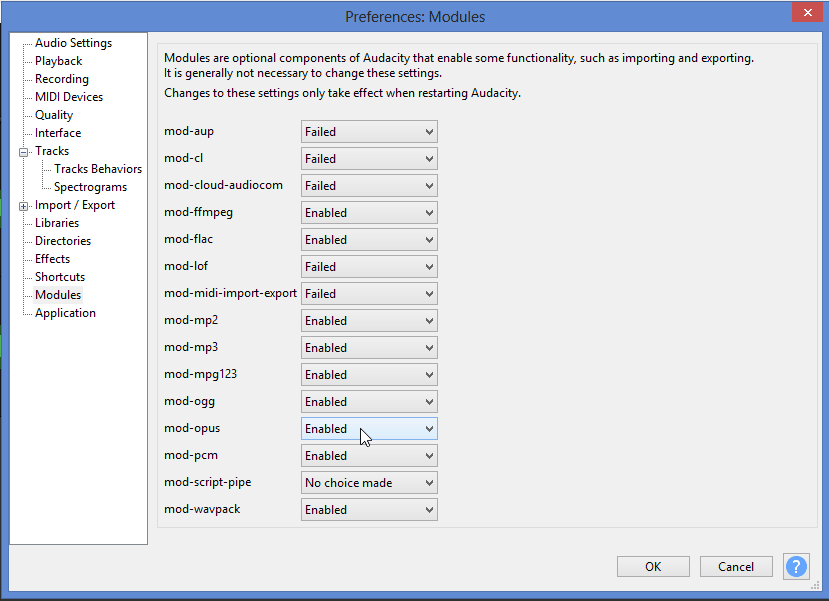Select the Import / Export category label
Screen dimensions: 829x601
(x=75, y=205)
